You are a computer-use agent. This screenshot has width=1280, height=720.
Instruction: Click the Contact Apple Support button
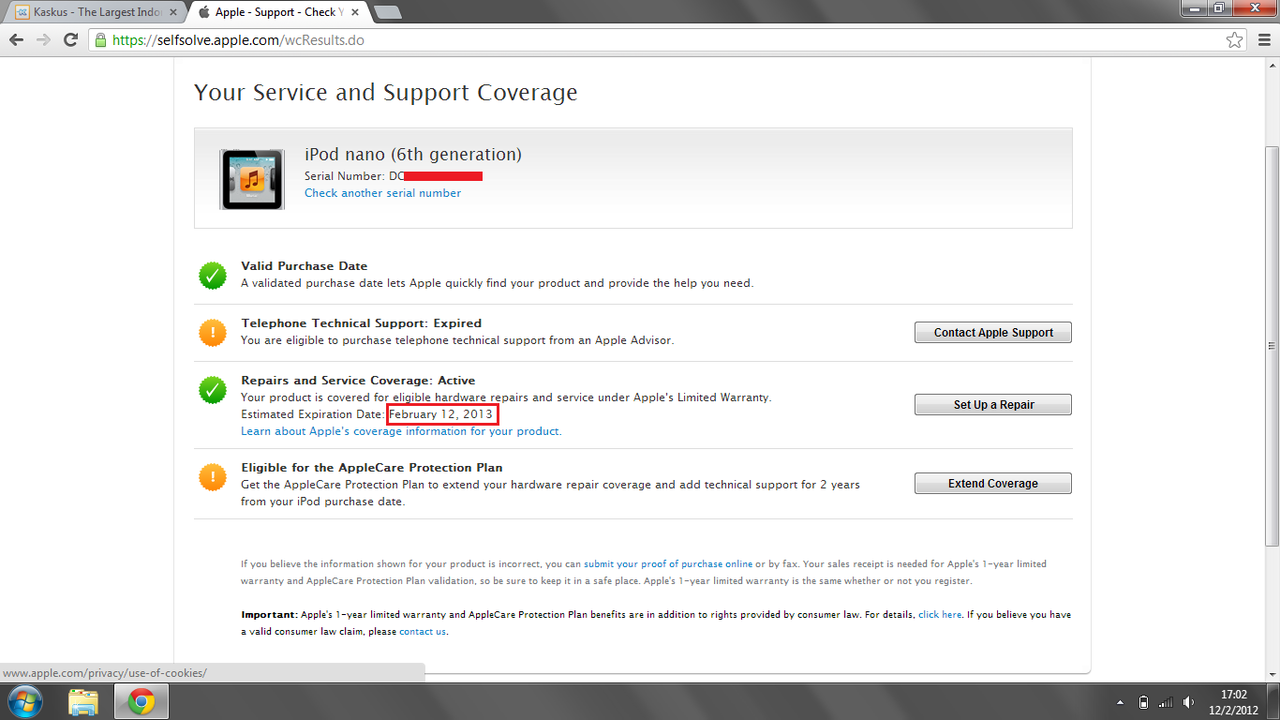click(993, 332)
